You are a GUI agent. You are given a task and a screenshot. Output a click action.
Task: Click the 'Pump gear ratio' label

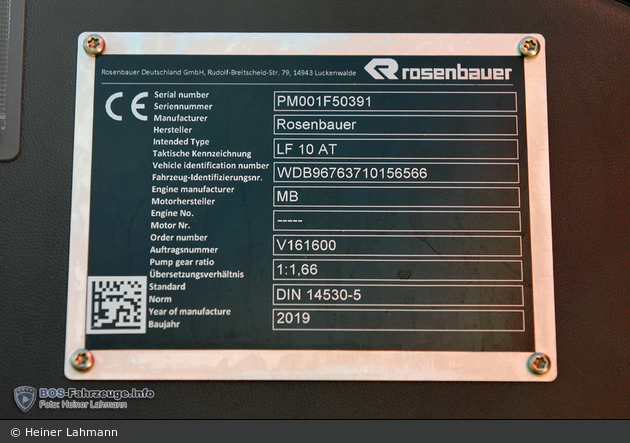(x=182, y=262)
